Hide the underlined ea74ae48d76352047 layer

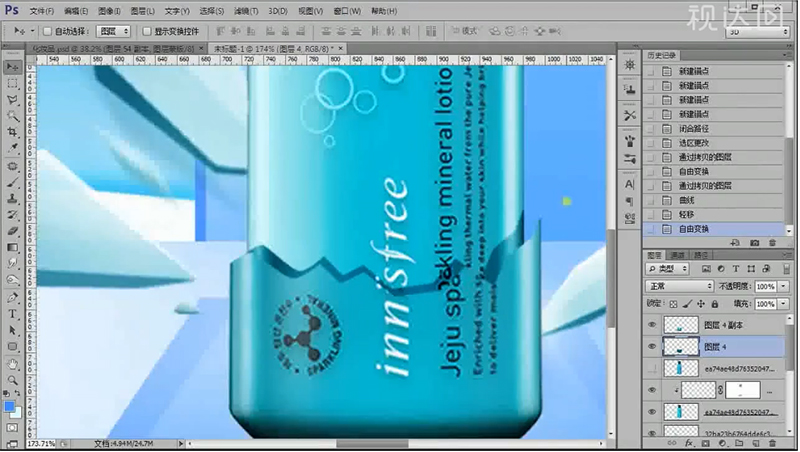(x=652, y=412)
